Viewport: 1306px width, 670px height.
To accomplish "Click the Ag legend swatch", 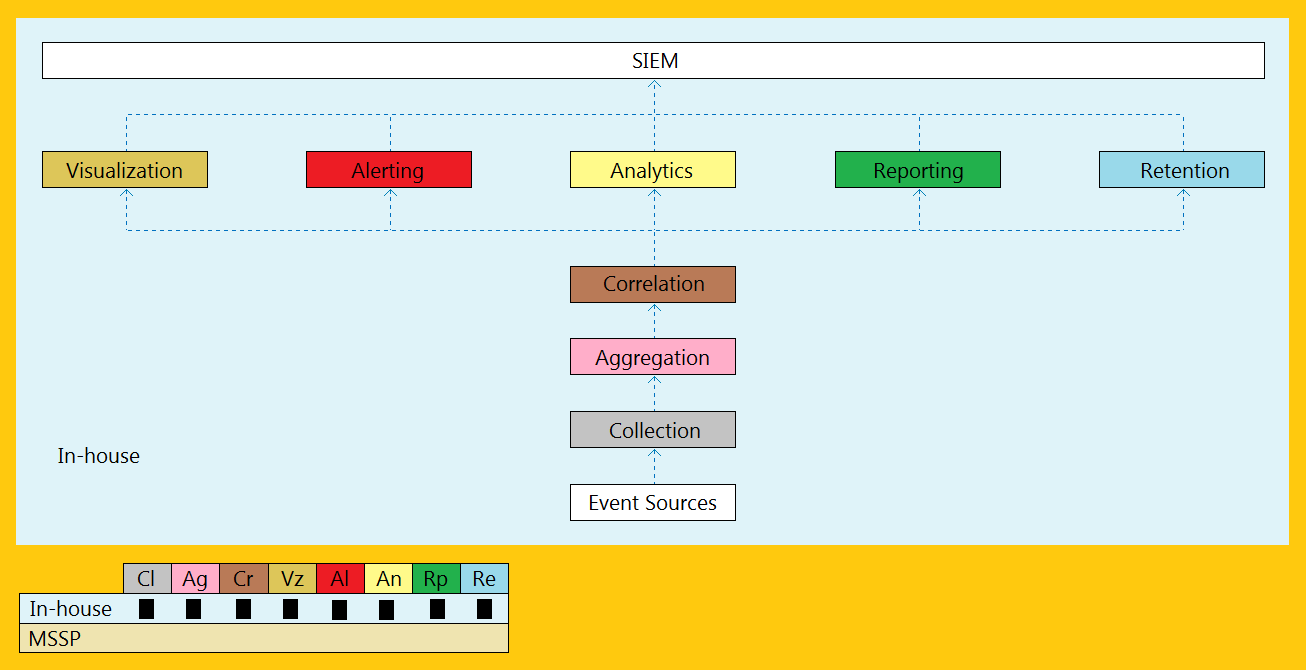I will [x=195, y=578].
